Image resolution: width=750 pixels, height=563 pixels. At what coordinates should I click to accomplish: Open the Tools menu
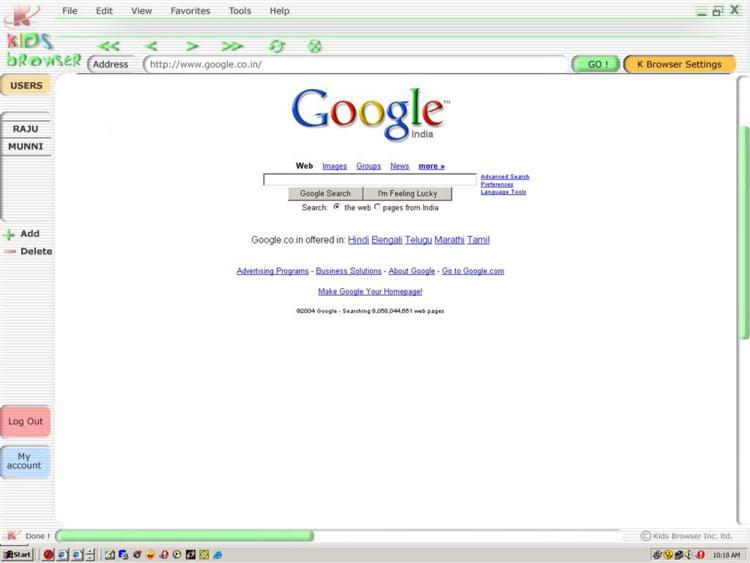click(240, 11)
